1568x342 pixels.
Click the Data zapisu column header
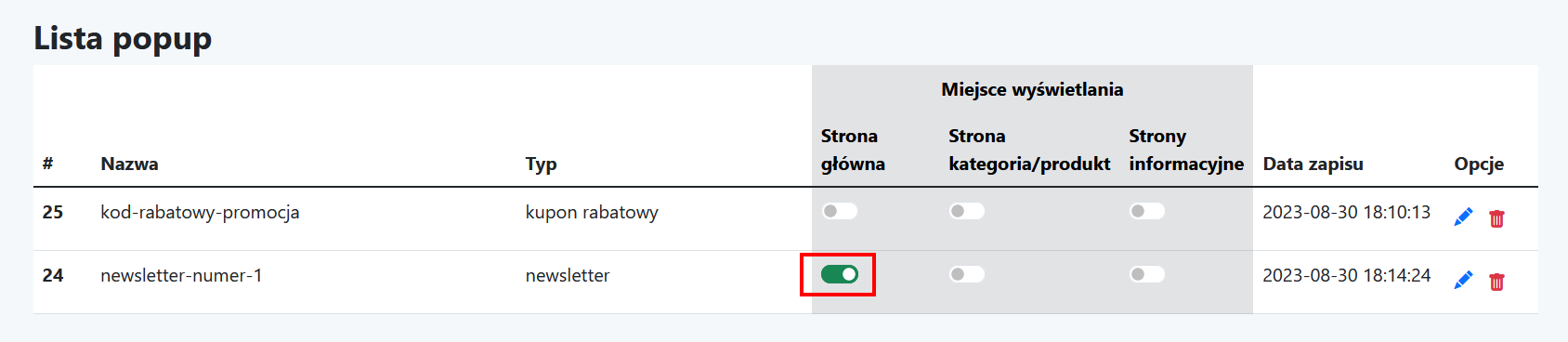1313,164
